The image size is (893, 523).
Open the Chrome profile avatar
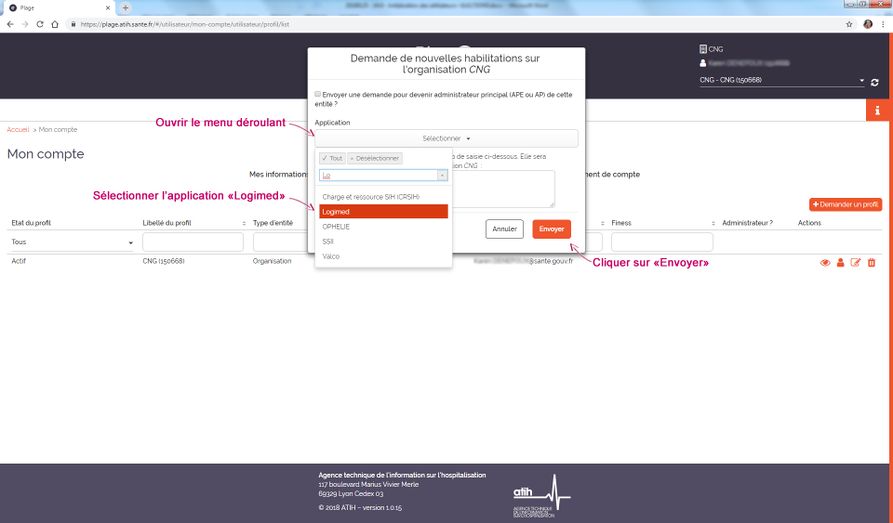(x=868, y=24)
